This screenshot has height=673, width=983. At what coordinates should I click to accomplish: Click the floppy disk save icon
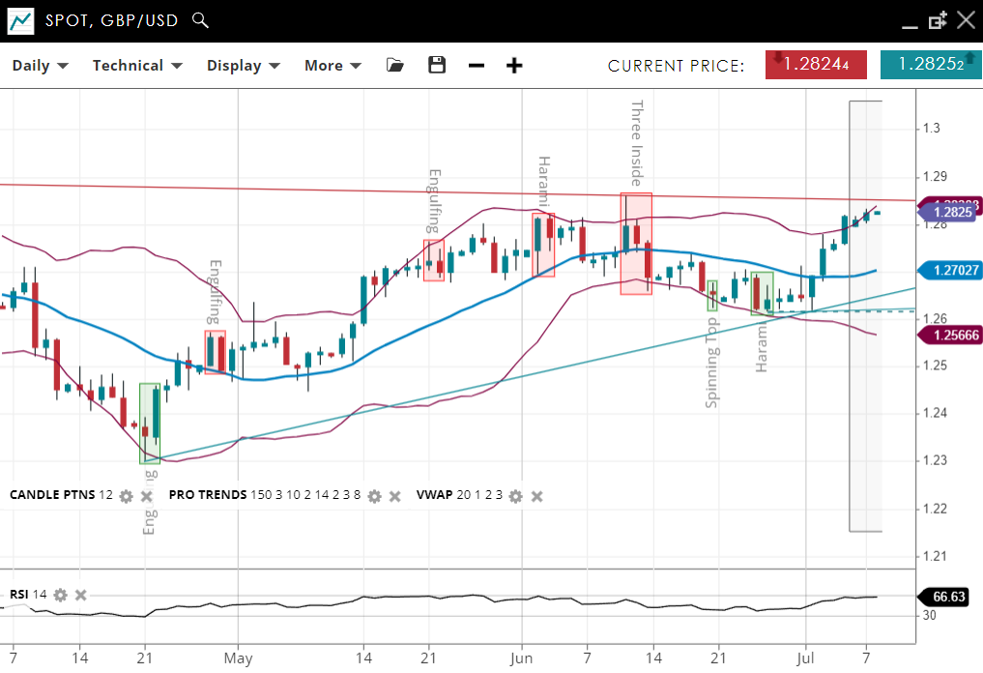[436, 65]
